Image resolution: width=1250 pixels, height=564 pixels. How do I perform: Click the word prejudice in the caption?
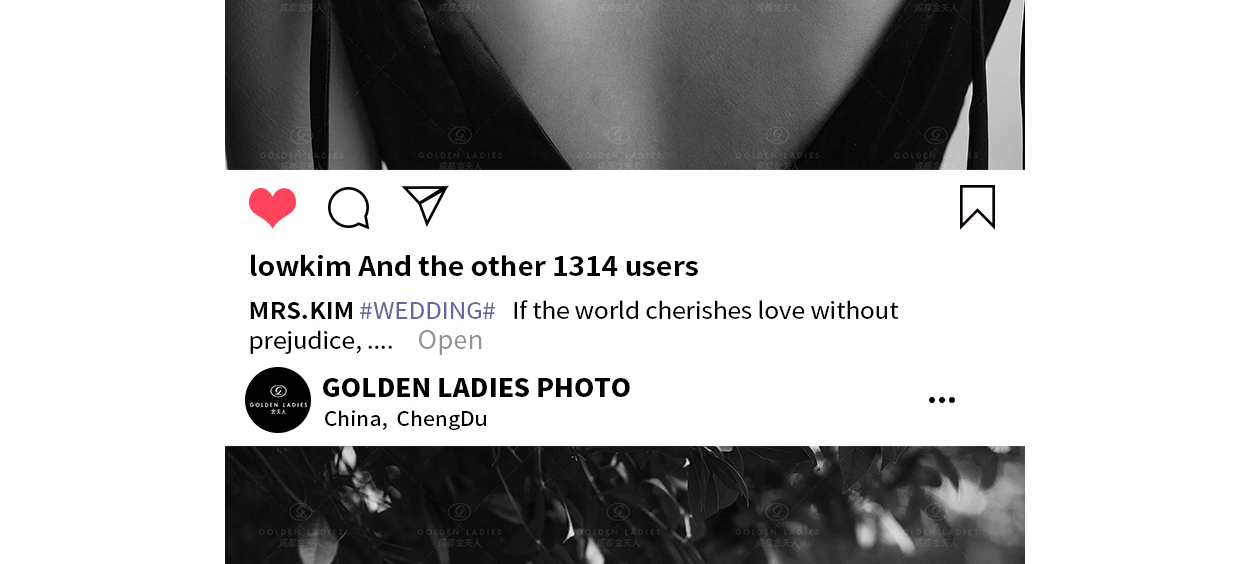[304, 341]
